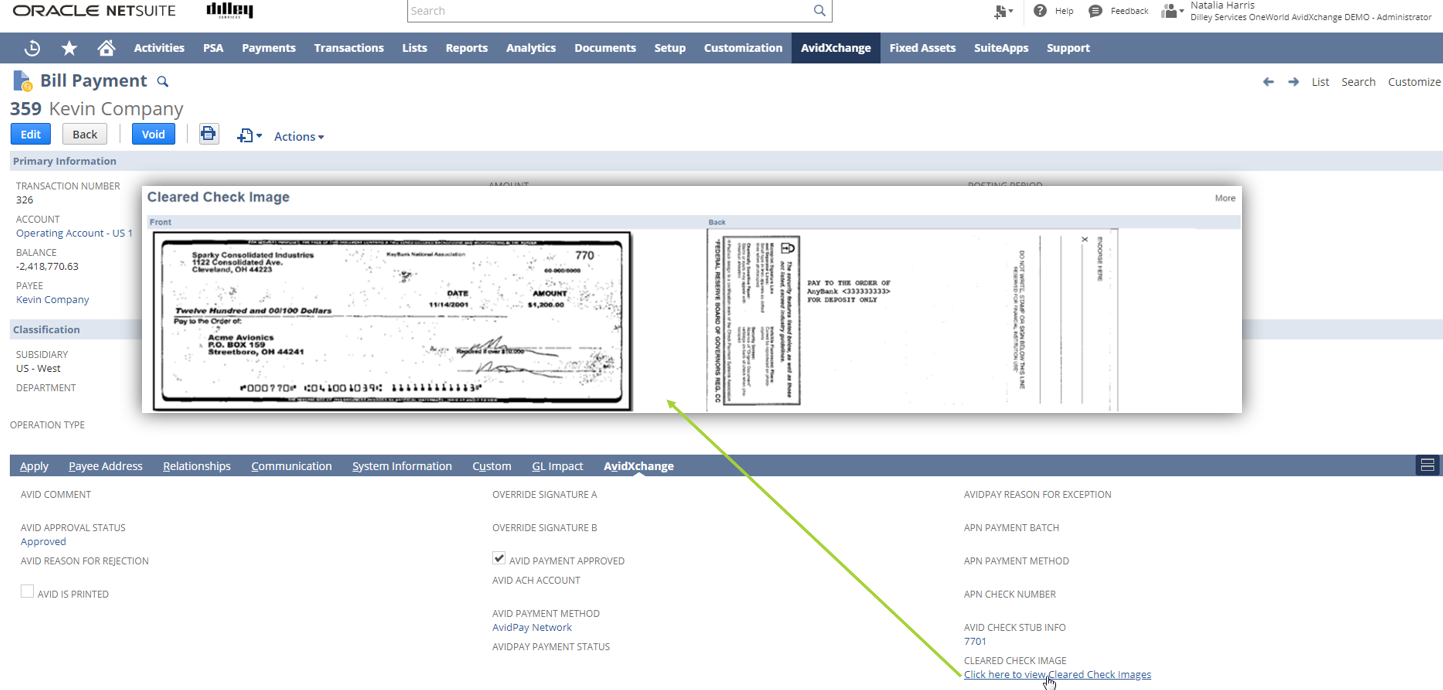Toggle the Avid Is Printed checkbox
This screenshot has height=690, width=1443.
[27, 592]
